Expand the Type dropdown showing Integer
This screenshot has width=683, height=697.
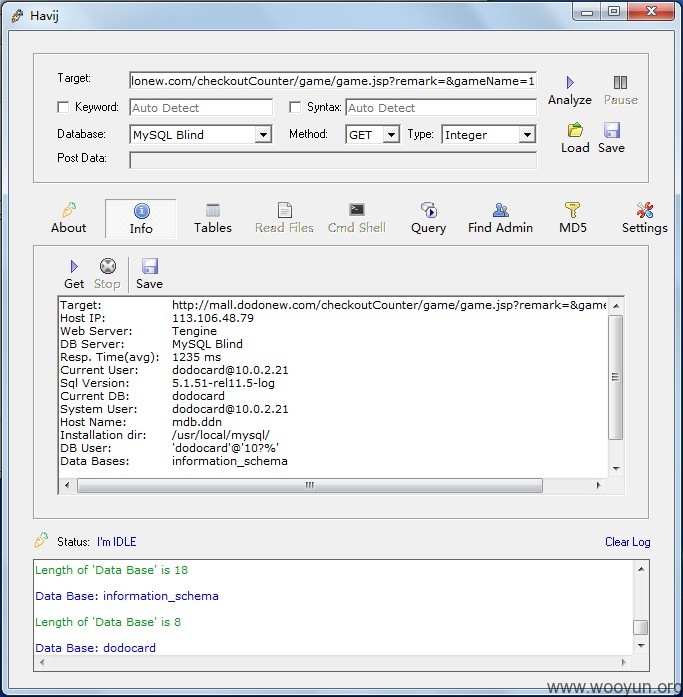tap(527, 135)
